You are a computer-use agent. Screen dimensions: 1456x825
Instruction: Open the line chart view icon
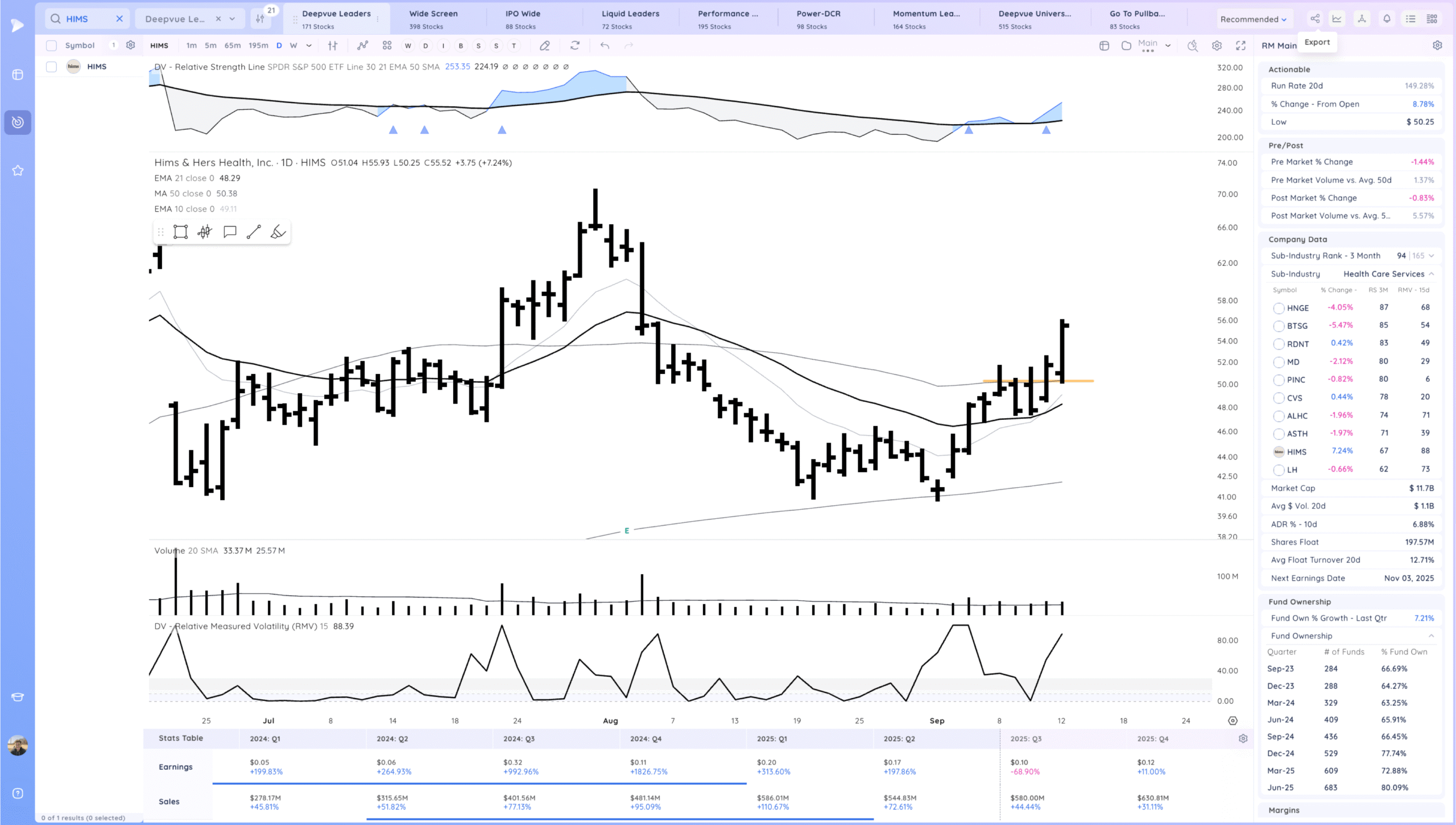click(1337, 19)
